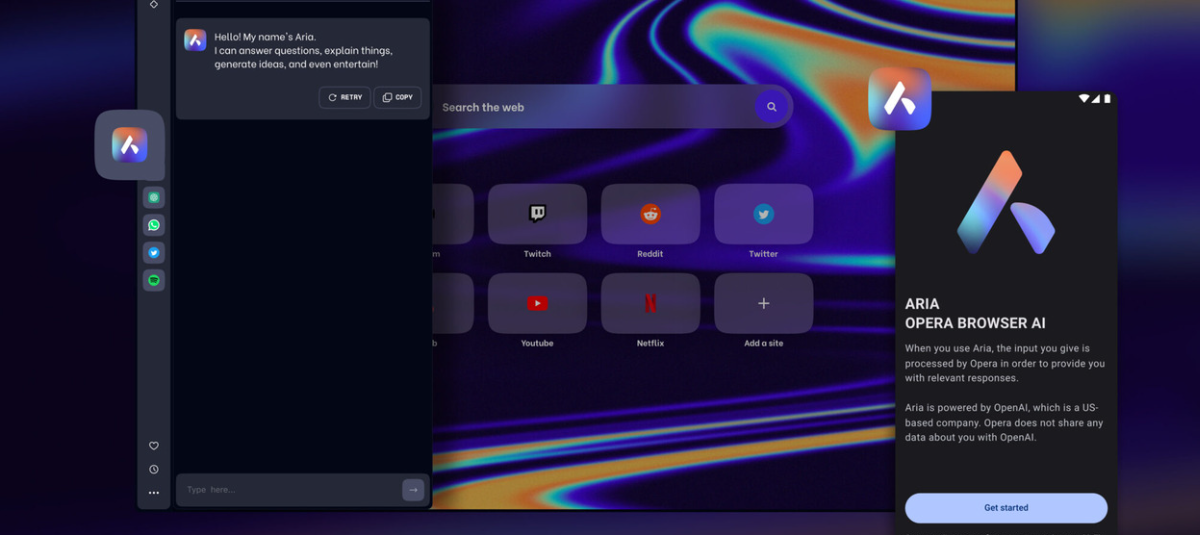Click 'Aria is powered by OpenAI' paragraph
The width and height of the screenshot is (1200, 535).
coord(1004,423)
